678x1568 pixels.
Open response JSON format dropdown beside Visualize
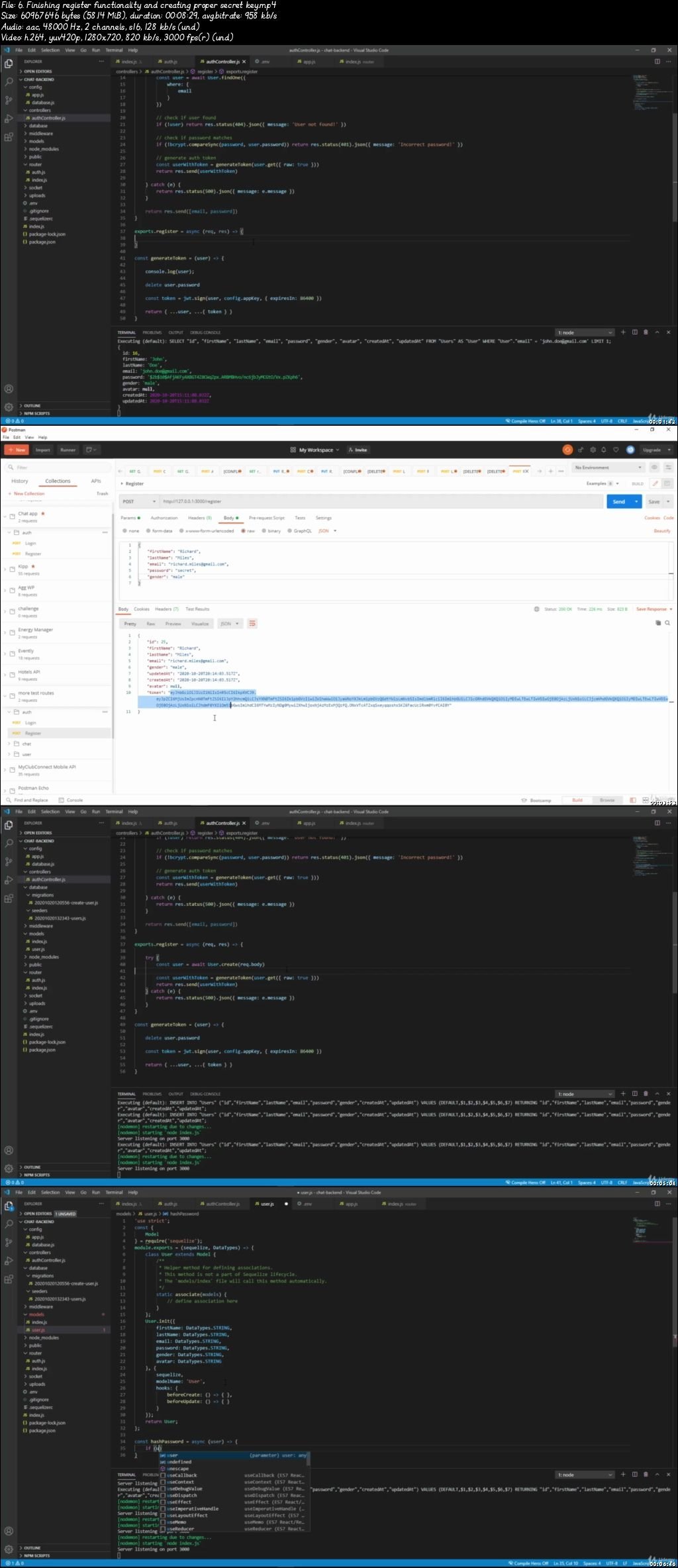(230, 624)
